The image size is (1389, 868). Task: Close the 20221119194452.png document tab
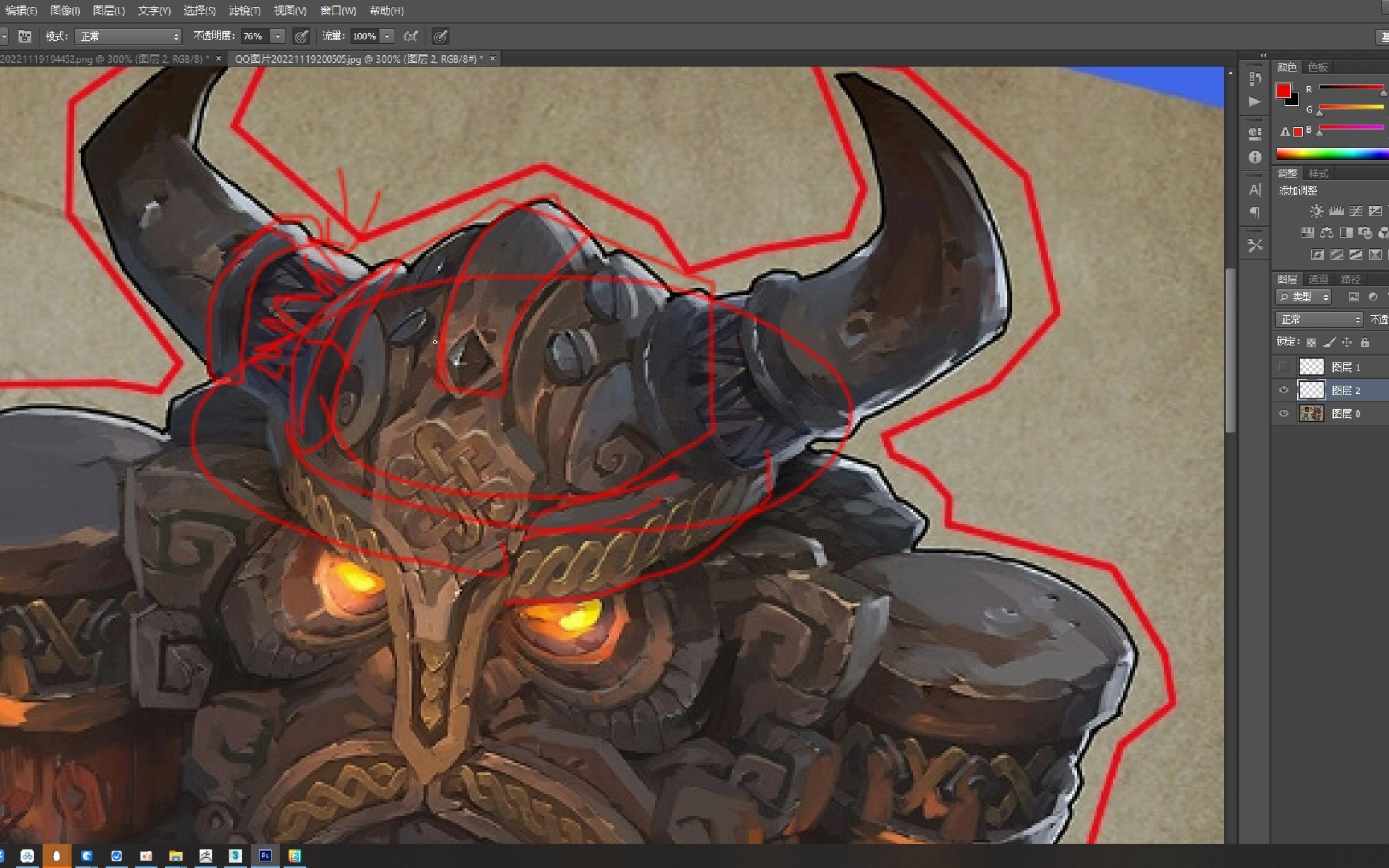[x=218, y=58]
